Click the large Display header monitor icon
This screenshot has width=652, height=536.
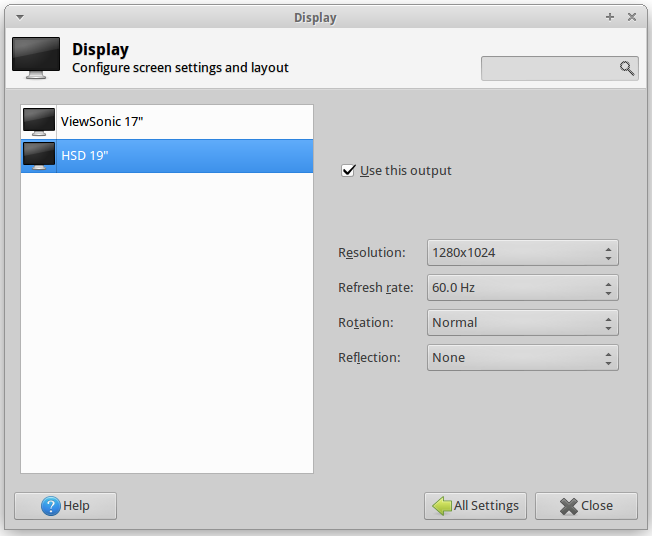pos(36,58)
